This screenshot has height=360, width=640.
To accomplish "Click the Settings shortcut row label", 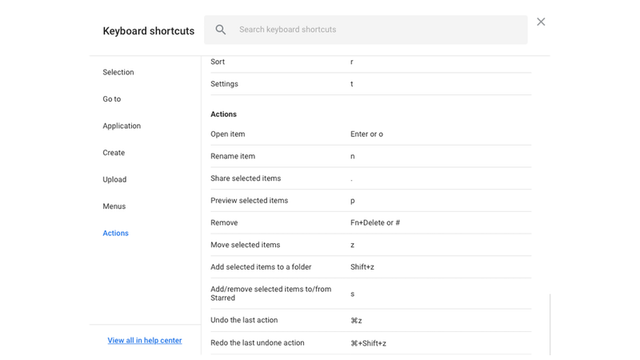I will click(224, 84).
